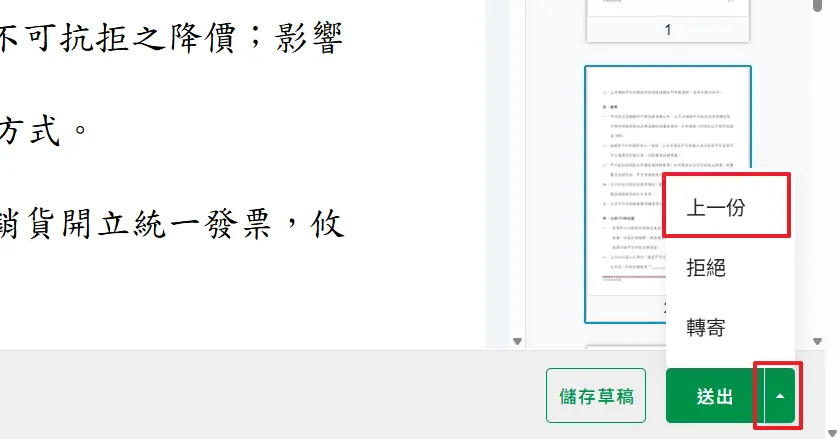
Task: Open the dropdown arrow beside 送出
Action: click(x=780, y=396)
